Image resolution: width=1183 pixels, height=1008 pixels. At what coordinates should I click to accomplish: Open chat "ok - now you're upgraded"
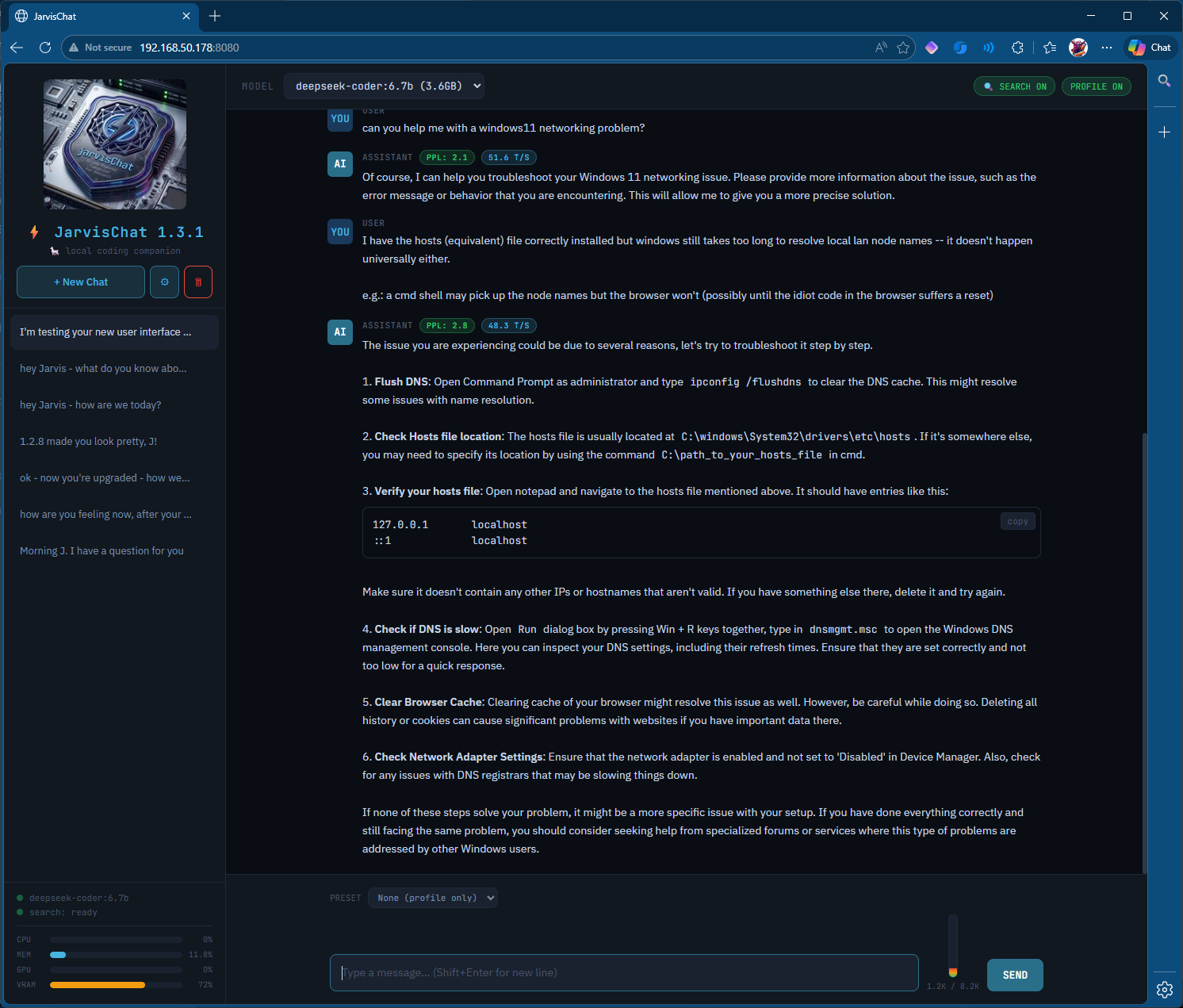pyautogui.click(x=114, y=477)
